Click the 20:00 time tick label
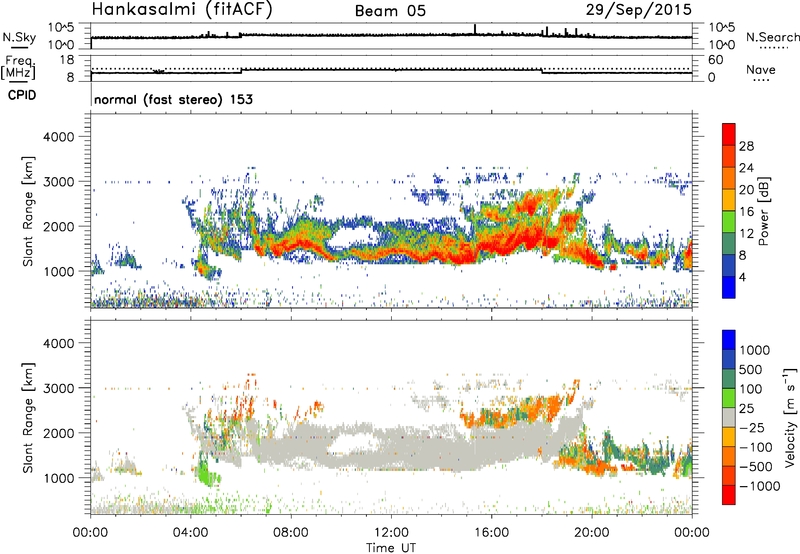 tap(592, 533)
